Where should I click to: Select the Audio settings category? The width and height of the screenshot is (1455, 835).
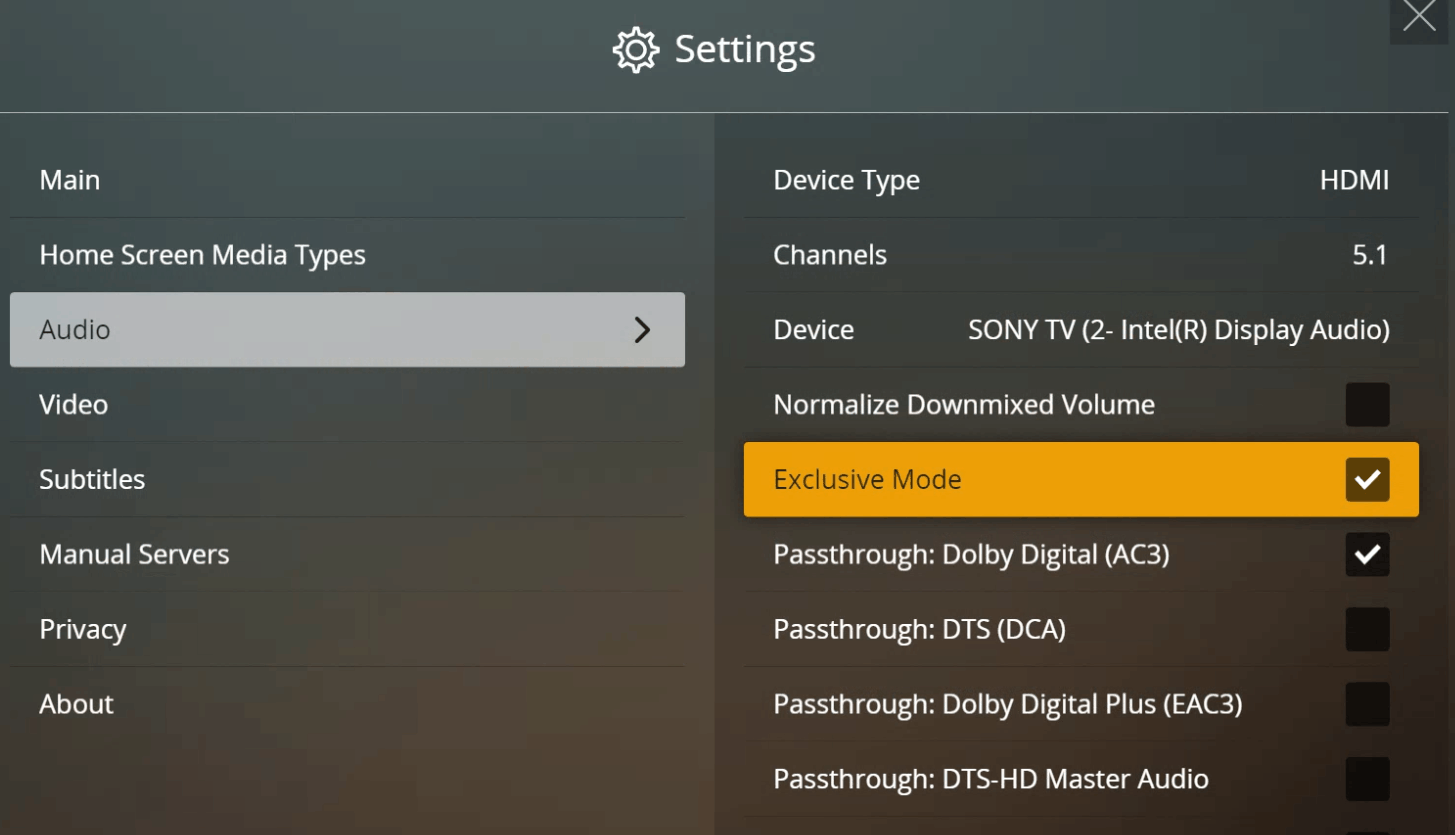[x=300, y=330]
